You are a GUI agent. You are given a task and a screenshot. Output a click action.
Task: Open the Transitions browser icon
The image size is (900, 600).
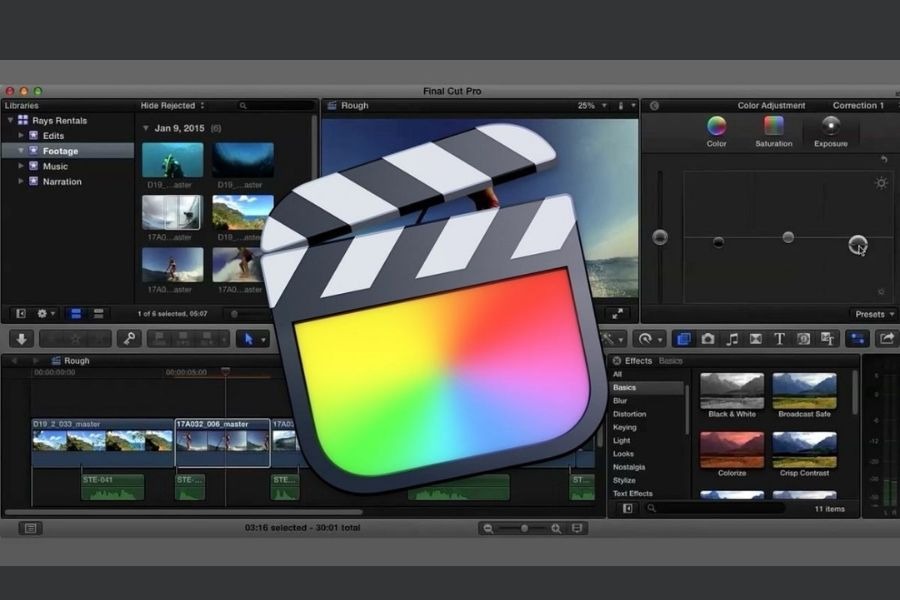tap(756, 339)
